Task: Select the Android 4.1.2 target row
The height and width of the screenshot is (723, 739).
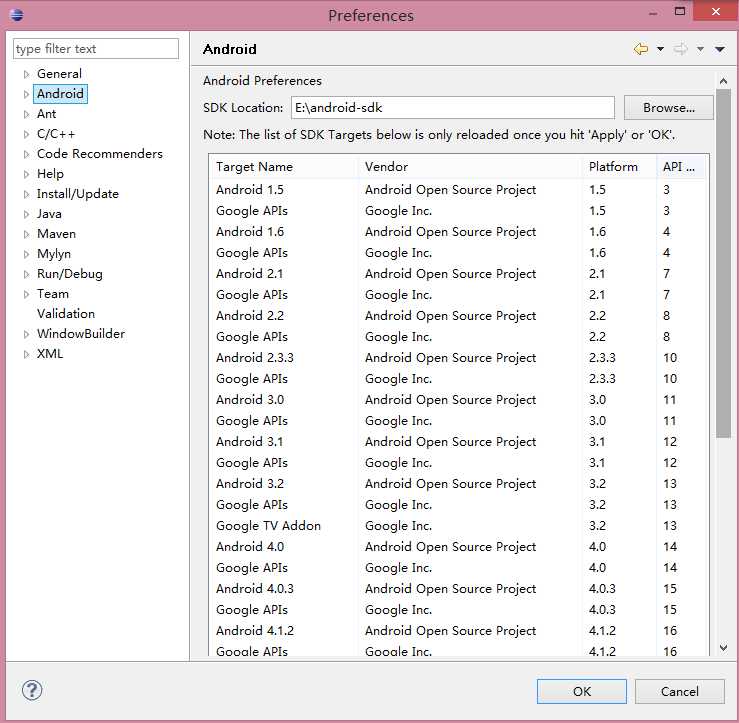Action: pyautogui.click(x=458, y=631)
